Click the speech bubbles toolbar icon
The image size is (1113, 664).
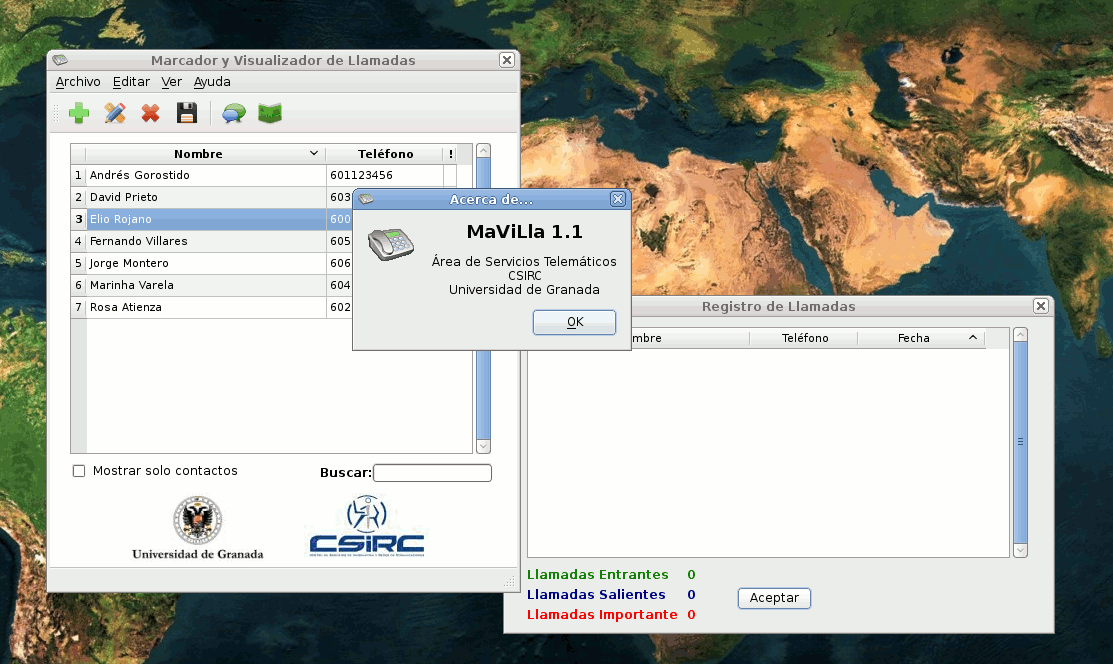click(234, 113)
